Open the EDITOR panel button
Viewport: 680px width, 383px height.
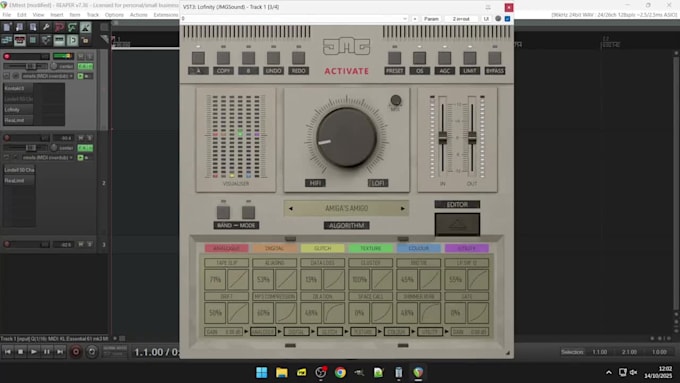click(x=457, y=224)
